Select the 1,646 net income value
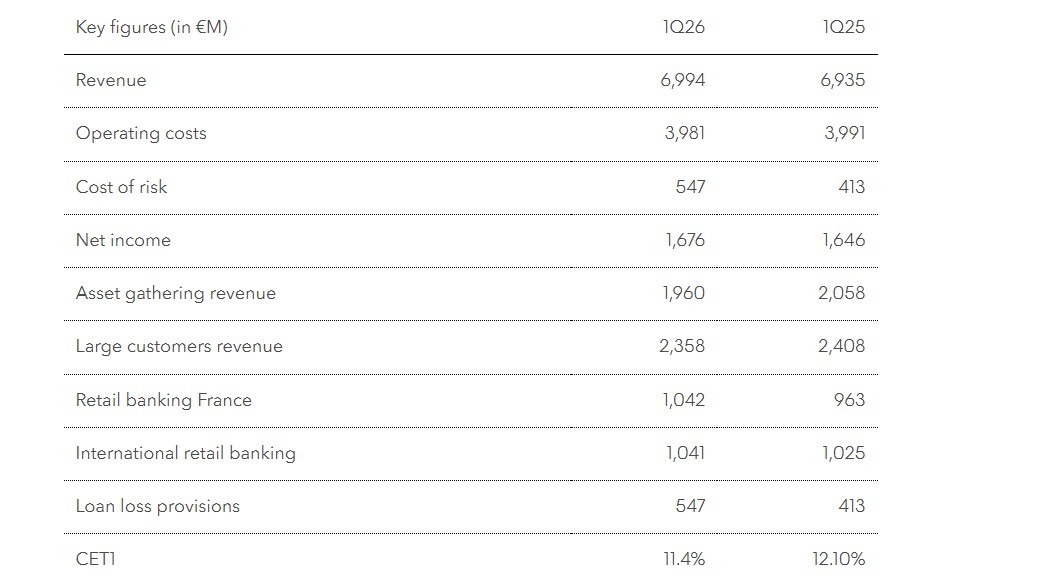Viewport: 1053px width, 583px height. pyautogui.click(x=843, y=240)
